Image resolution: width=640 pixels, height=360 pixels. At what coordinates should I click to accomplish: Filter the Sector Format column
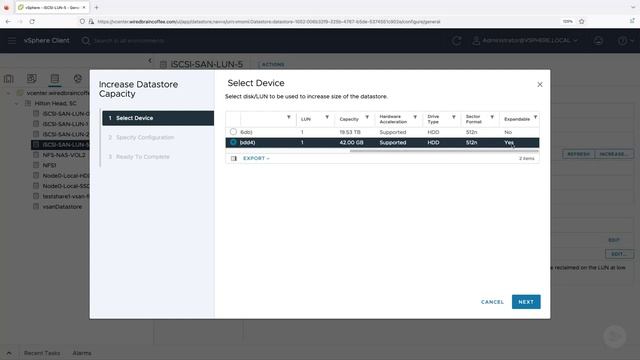pos(492,117)
